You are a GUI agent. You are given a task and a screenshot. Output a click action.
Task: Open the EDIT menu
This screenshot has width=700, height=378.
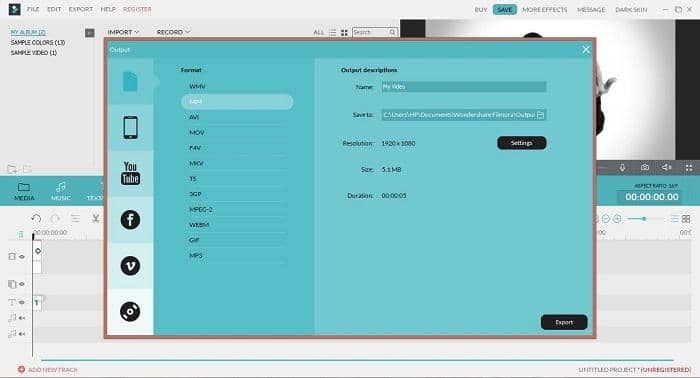[54, 9]
